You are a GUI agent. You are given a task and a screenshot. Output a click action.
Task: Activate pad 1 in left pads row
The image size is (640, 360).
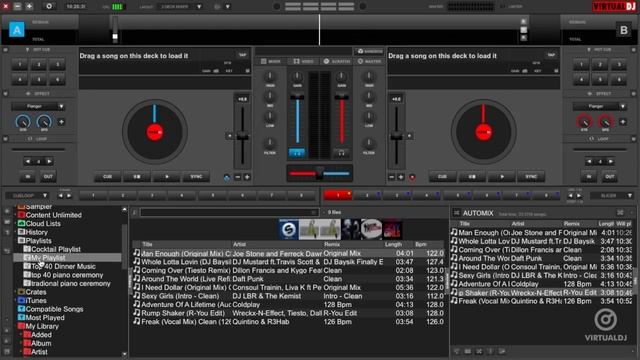93,196
